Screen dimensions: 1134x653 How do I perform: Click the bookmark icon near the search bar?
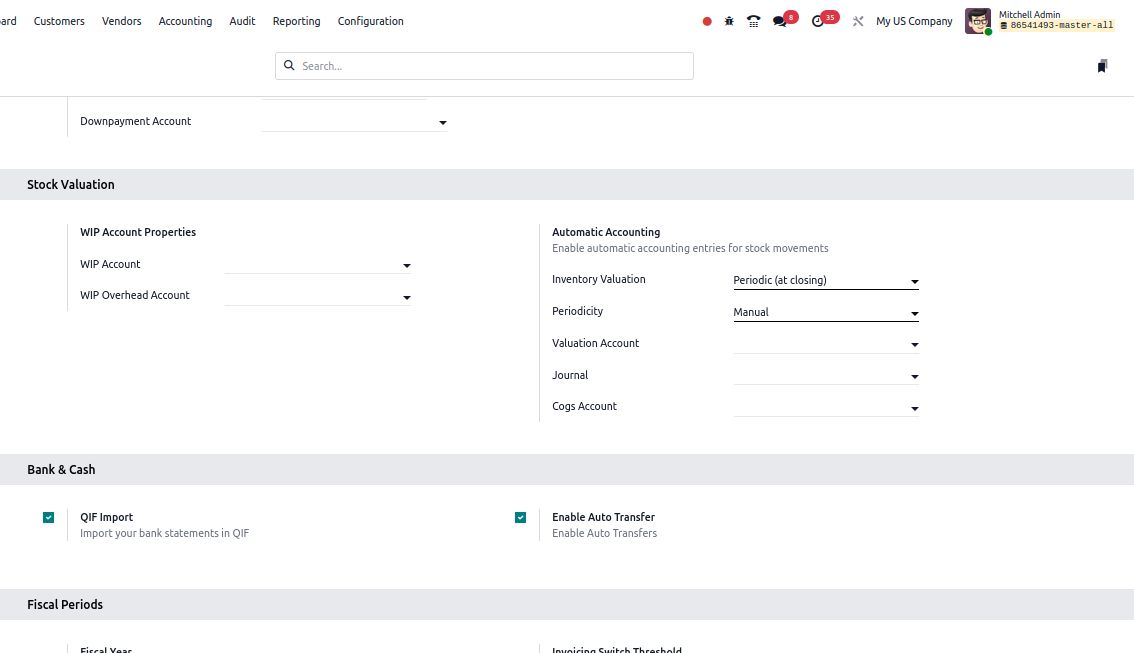click(x=1102, y=67)
